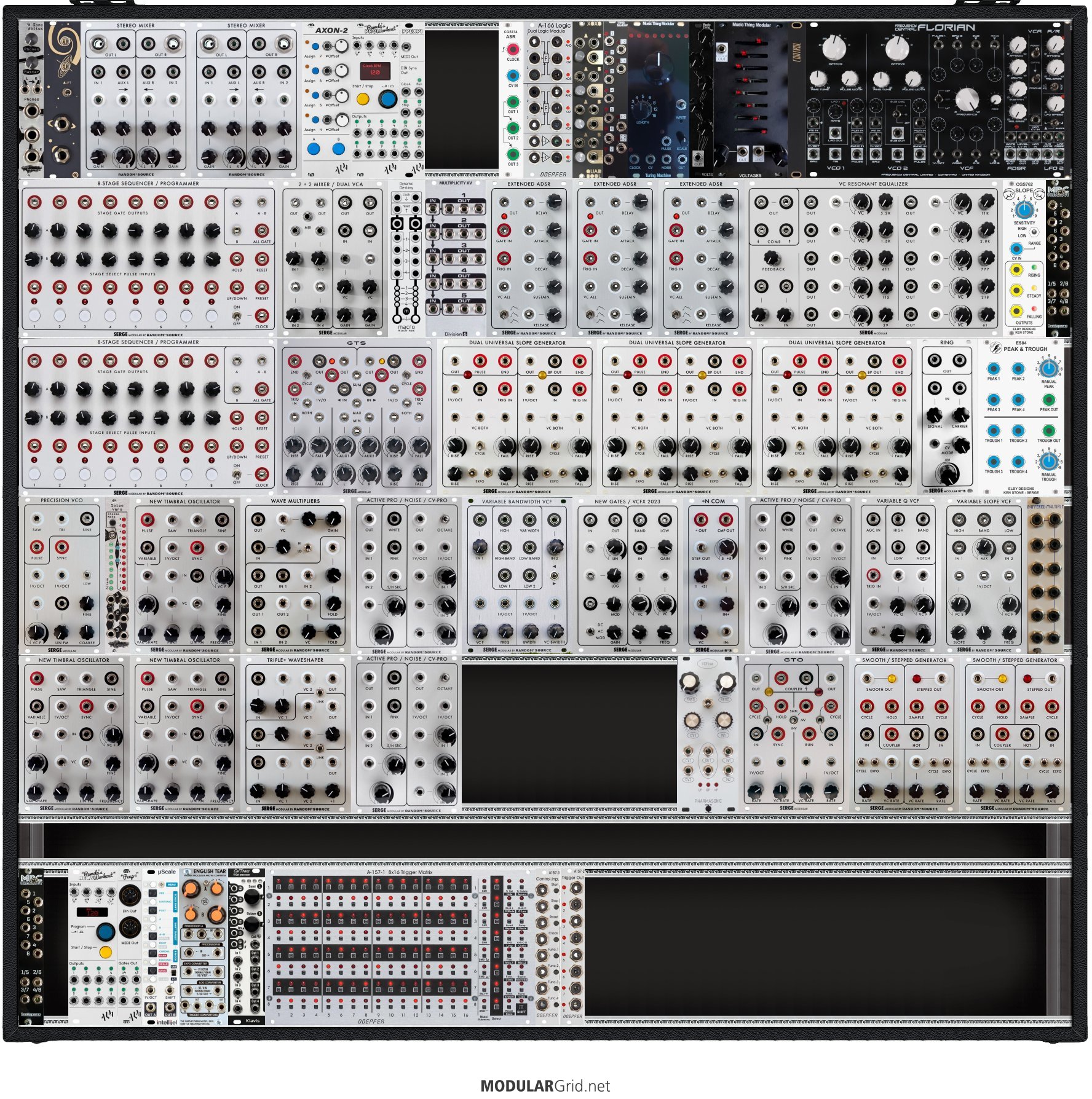Select the Wave Multipliers module
Image resolution: width=1092 pixels, height=1099 pixels.
click(295, 575)
